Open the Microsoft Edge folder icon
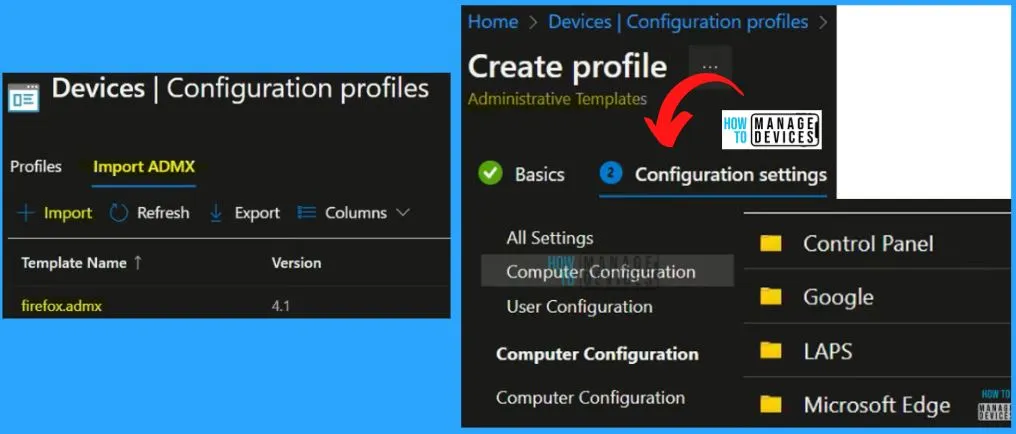 (770, 405)
